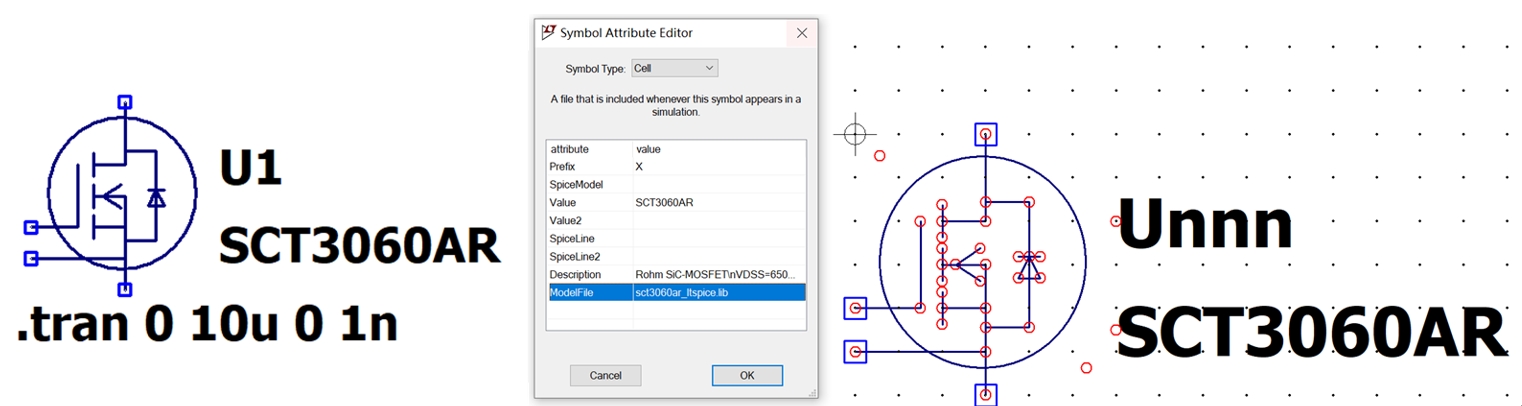Select the highlighted ModelFile attribute row
Viewport: 1522px width, 406px height.
coord(675,292)
